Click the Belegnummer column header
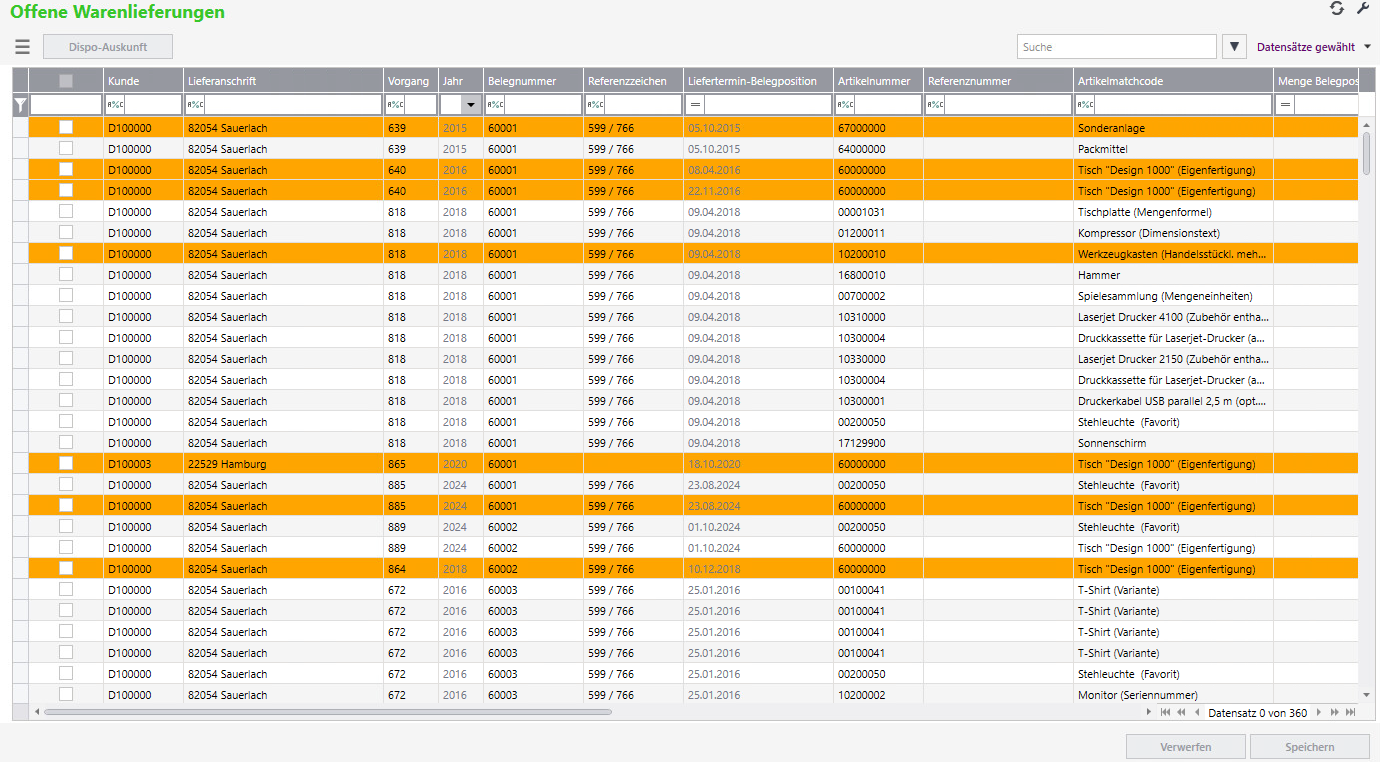This screenshot has height=762, width=1380. tap(520, 81)
